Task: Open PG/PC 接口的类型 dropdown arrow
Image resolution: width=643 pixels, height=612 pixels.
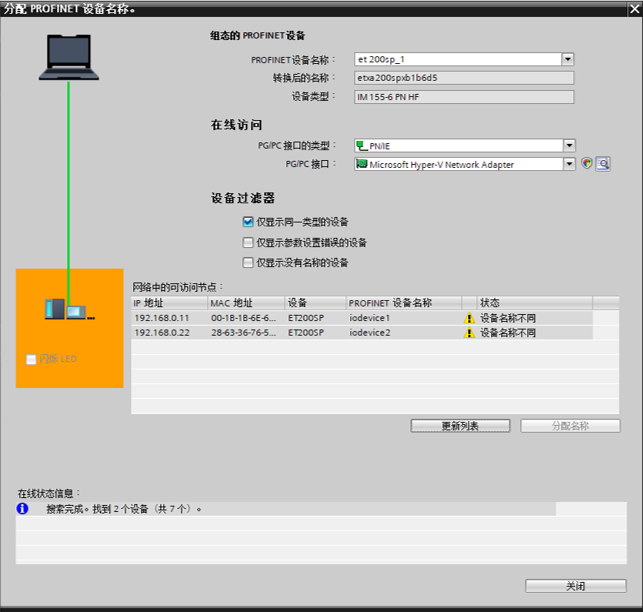Action: (x=569, y=145)
